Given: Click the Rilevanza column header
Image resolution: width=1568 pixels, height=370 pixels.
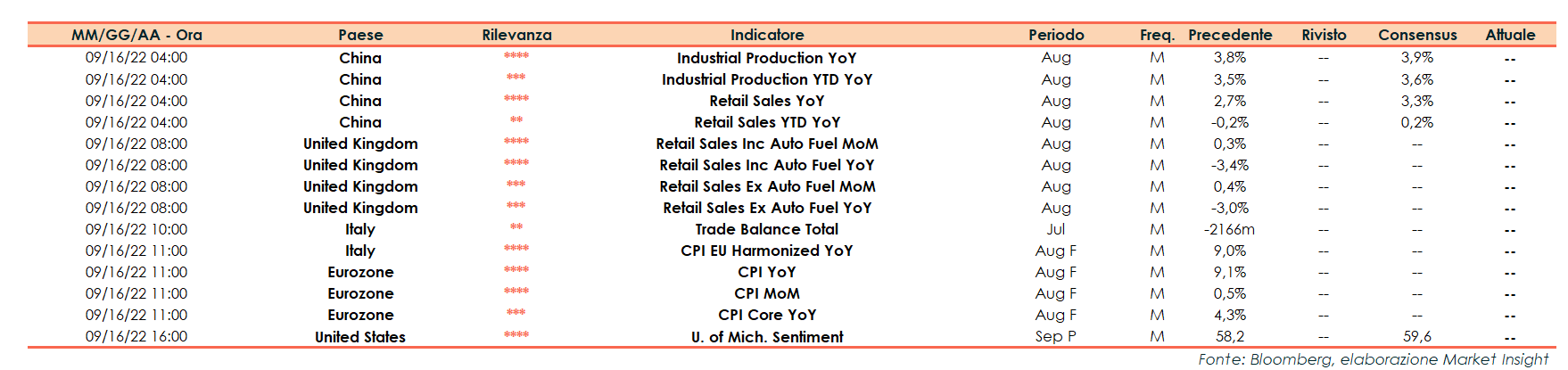Looking at the screenshot, I should point(516,35).
